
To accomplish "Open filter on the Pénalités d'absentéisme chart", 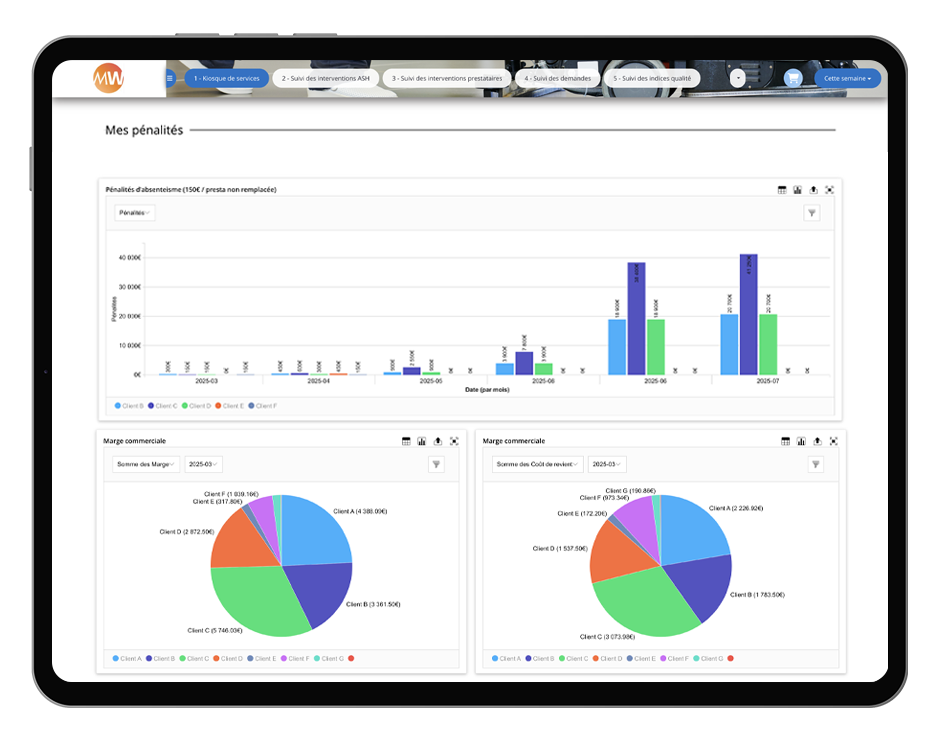I will coord(811,212).
